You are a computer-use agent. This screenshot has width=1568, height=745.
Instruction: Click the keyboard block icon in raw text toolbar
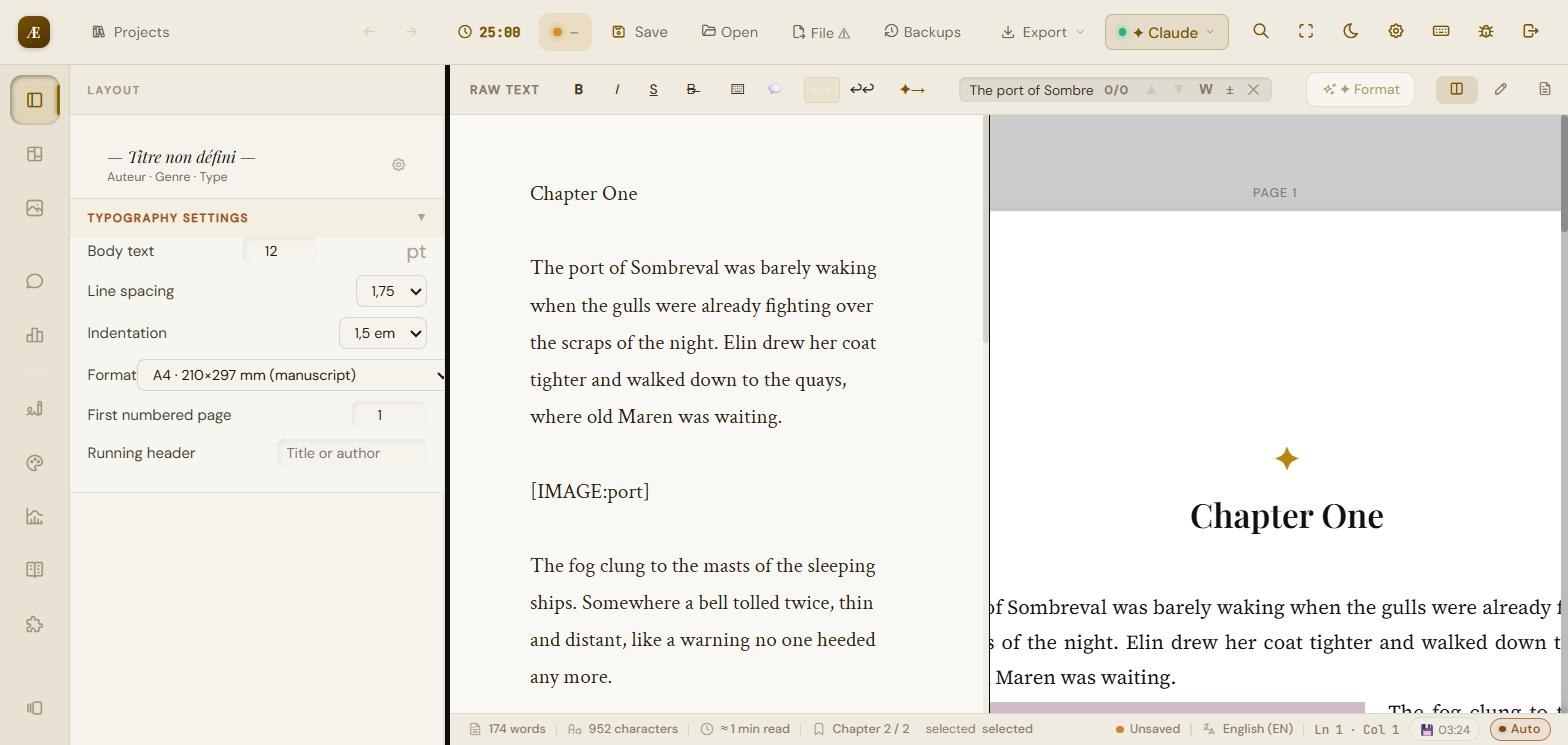(737, 90)
